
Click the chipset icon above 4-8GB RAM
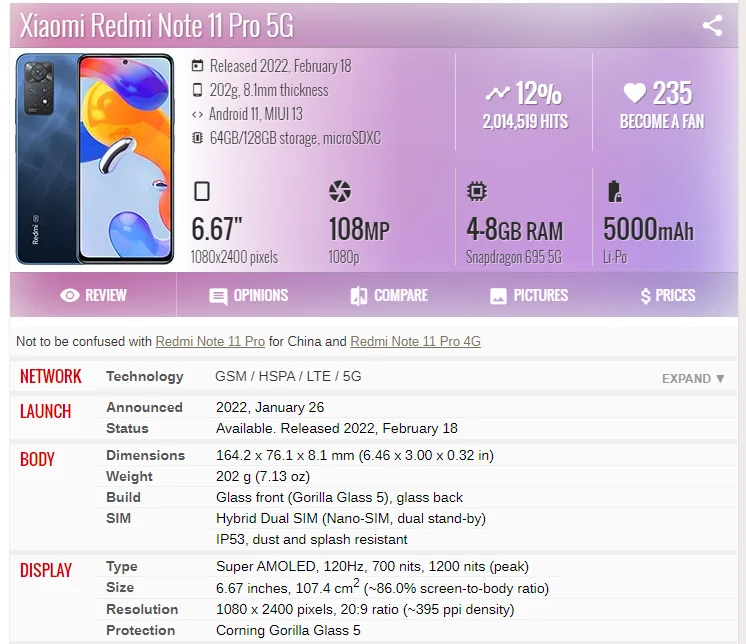click(477, 191)
